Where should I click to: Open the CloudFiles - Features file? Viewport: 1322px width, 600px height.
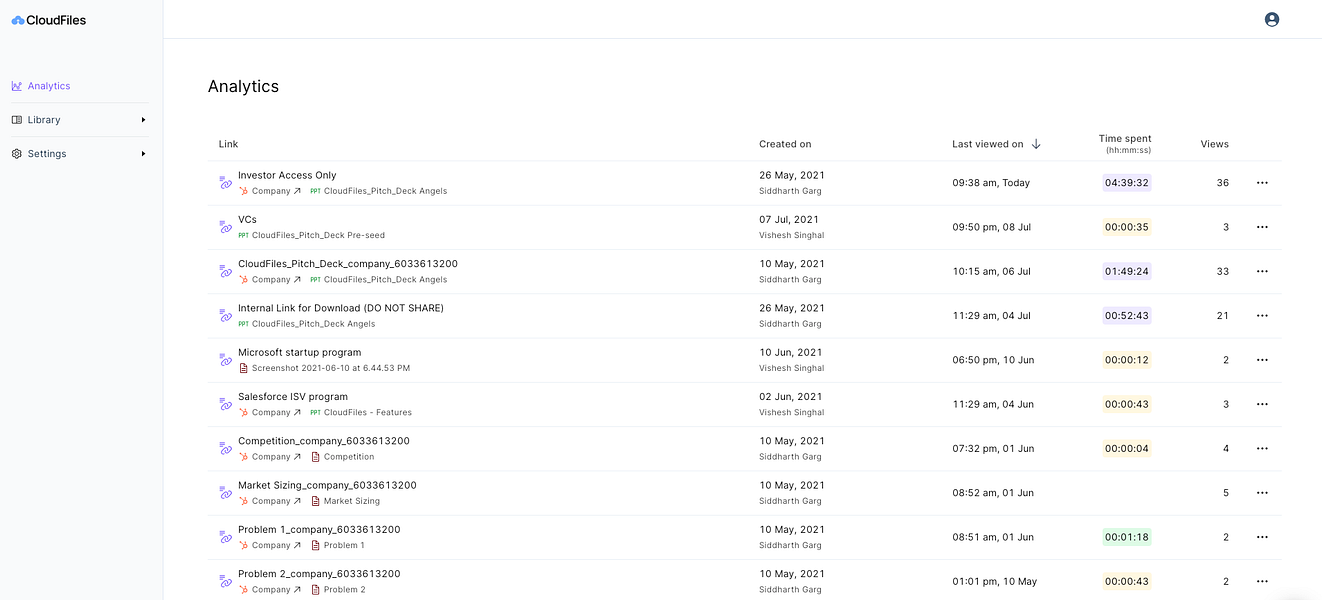tap(368, 412)
